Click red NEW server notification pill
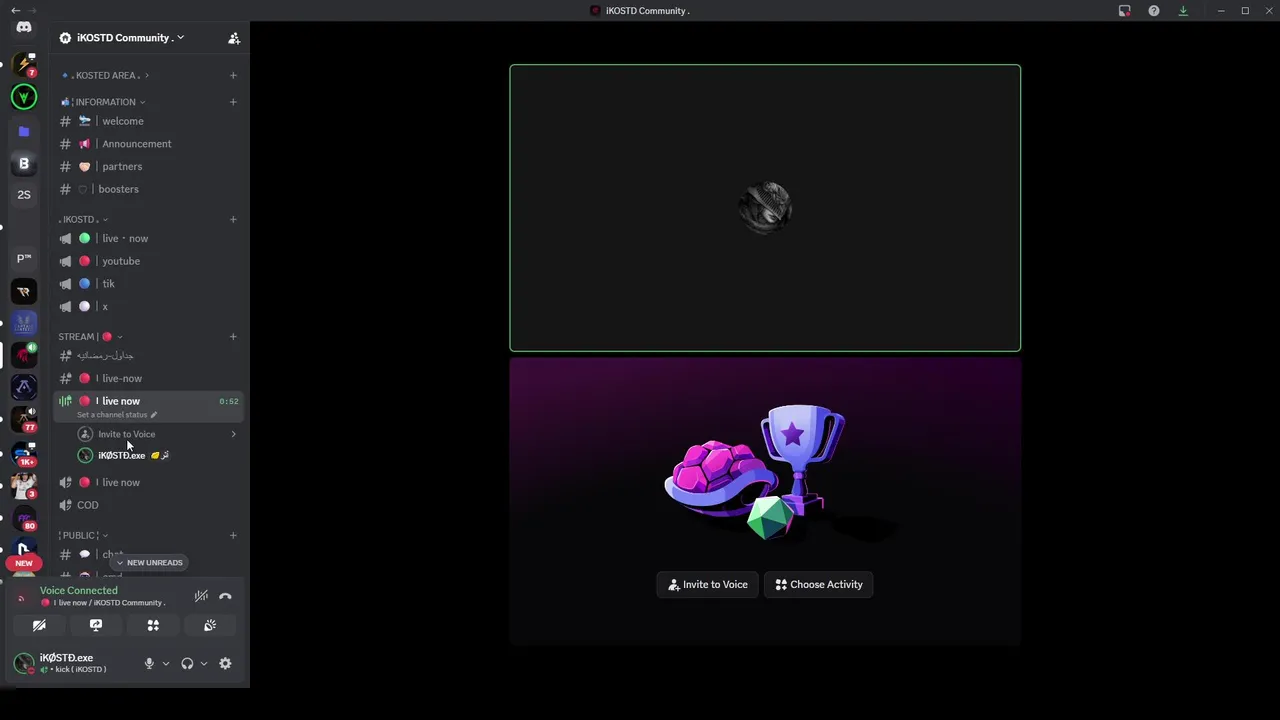 click(24, 563)
